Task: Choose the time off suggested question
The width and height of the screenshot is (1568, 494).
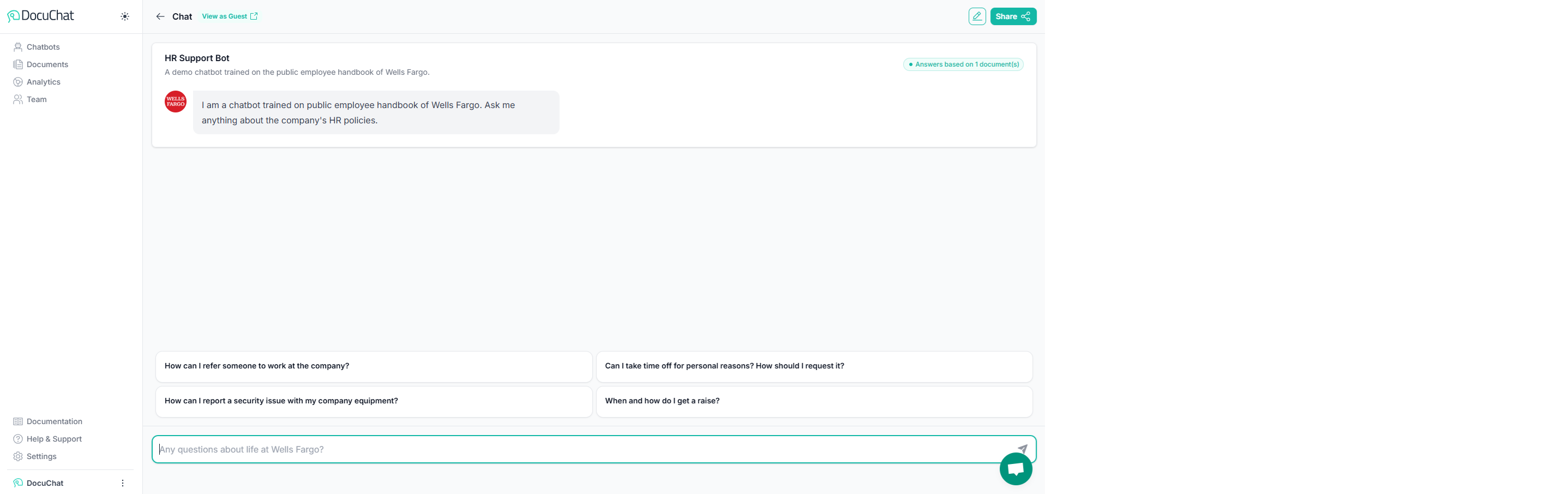Action: coord(813,366)
